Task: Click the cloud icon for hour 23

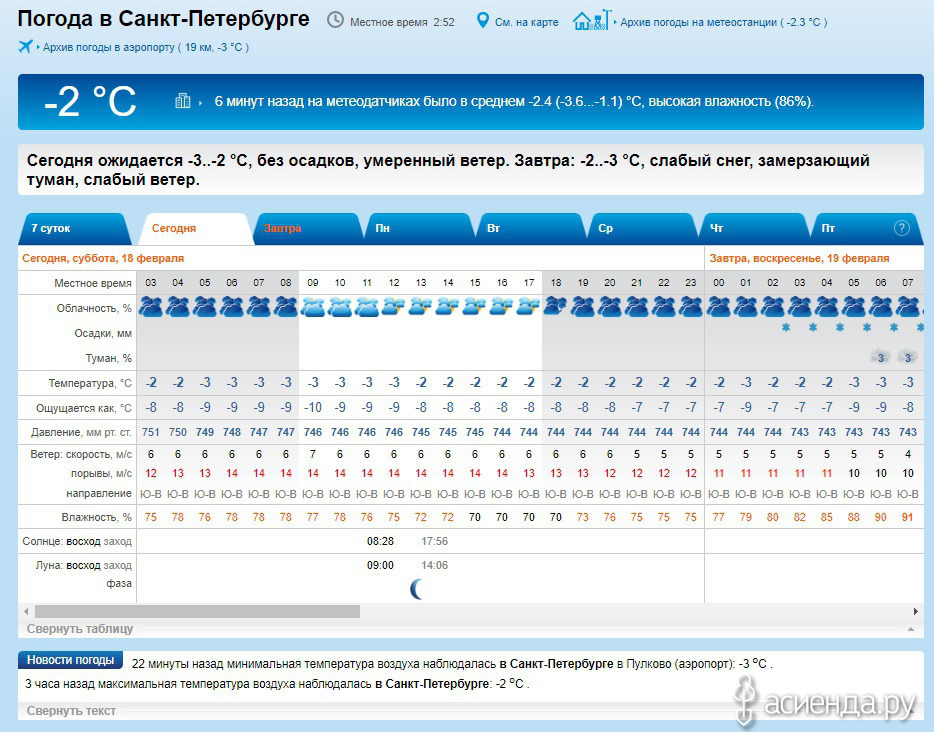Action: (690, 307)
